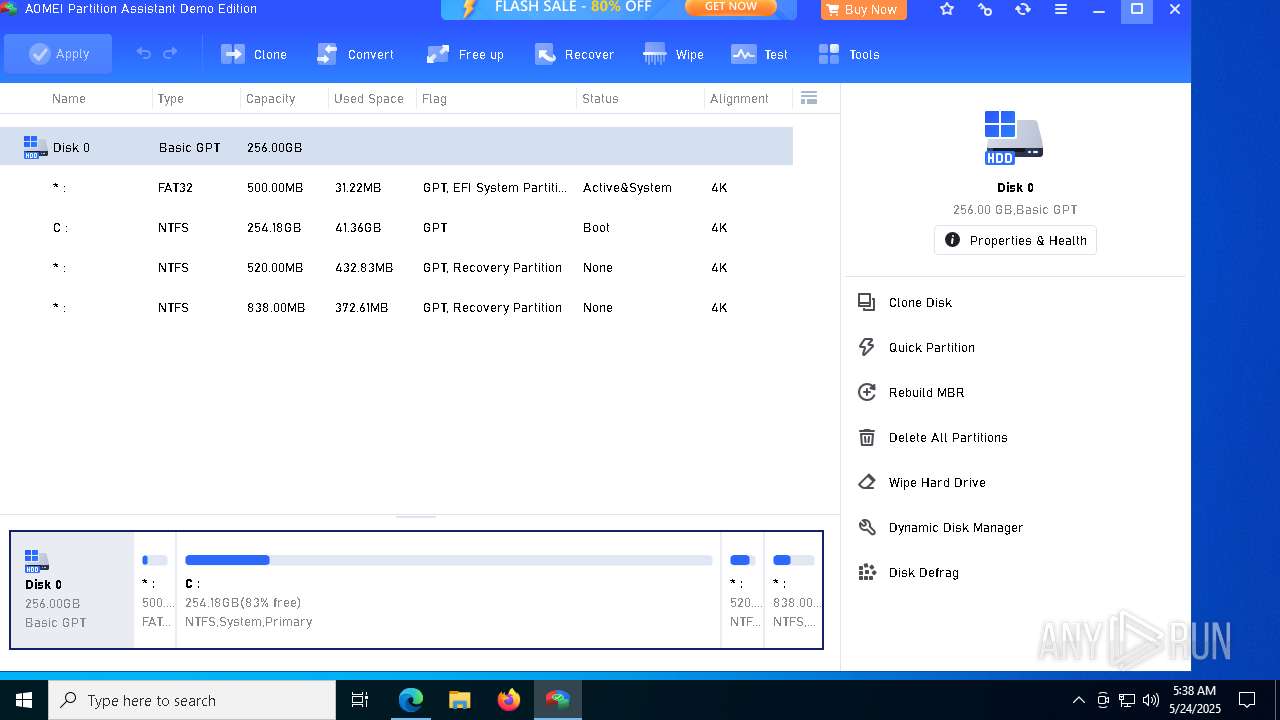
Task: Select the C: partition block in disk map
Action: tap(448, 590)
